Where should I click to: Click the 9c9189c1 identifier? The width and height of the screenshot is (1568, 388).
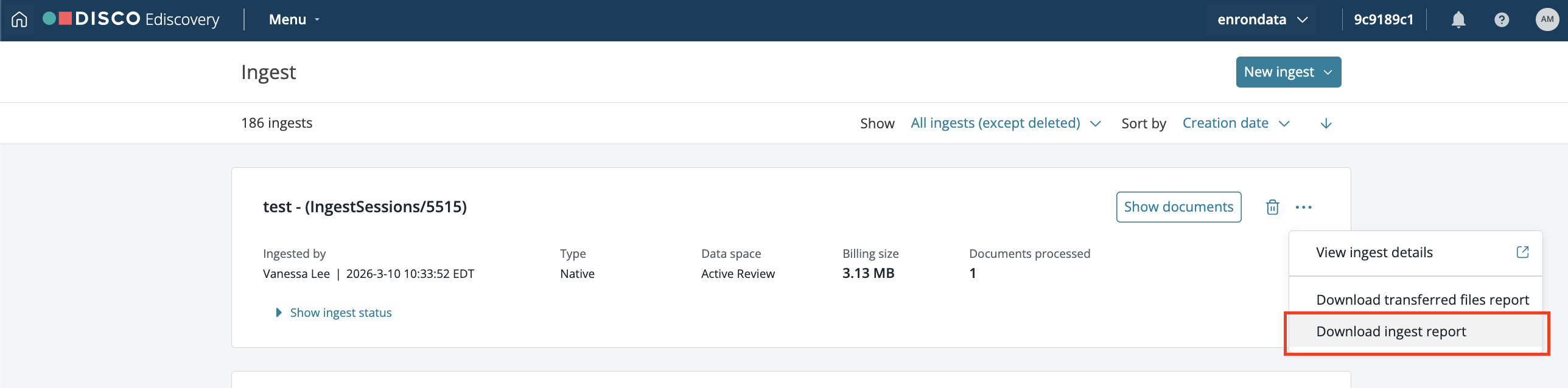(x=1383, y=19)
